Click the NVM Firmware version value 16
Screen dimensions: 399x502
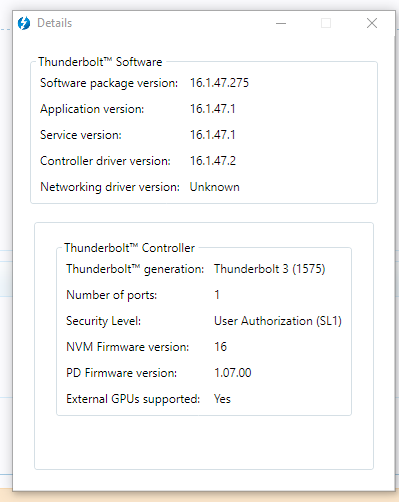click(x=220, y=347)
